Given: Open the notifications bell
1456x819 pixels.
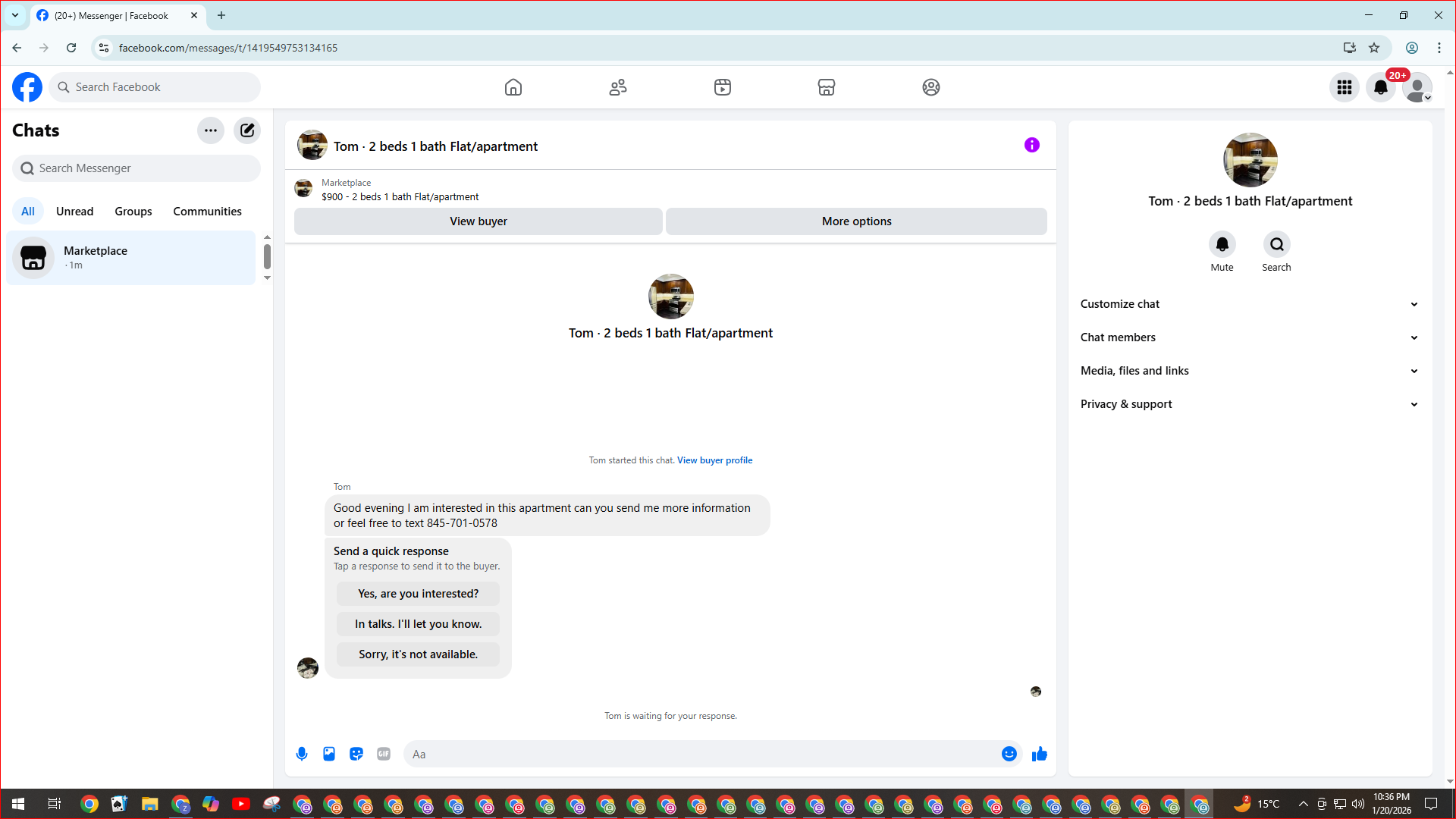Looking at the screenshot, I should [x=1381, y=87].
